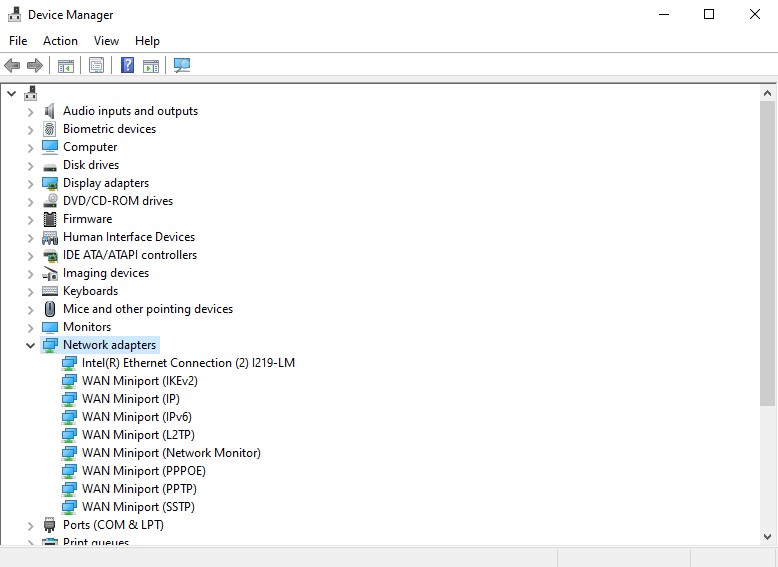This screenshot has height=567, width=778.
Task: Click the Device Manager title bar icon
Action: (x=14, y=14)
